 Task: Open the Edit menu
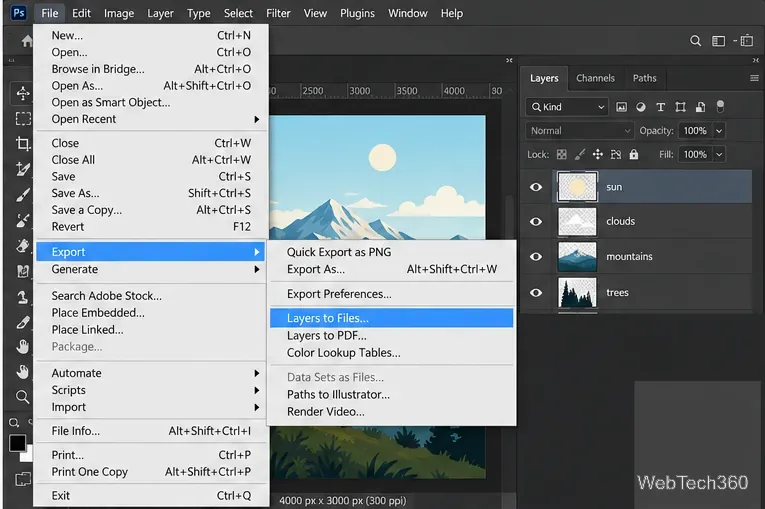coord(81,13)
